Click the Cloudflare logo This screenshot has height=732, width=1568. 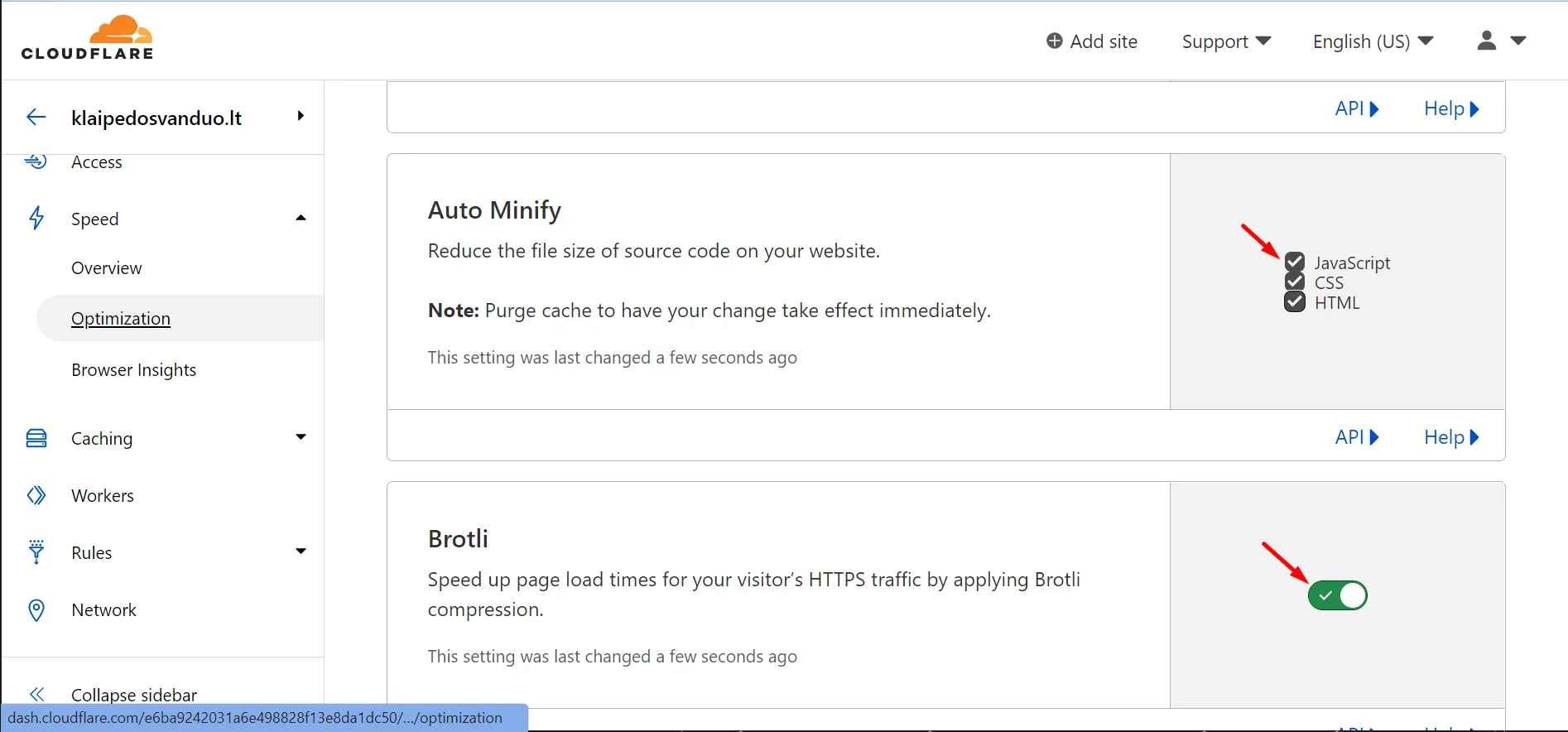[88, 38]
